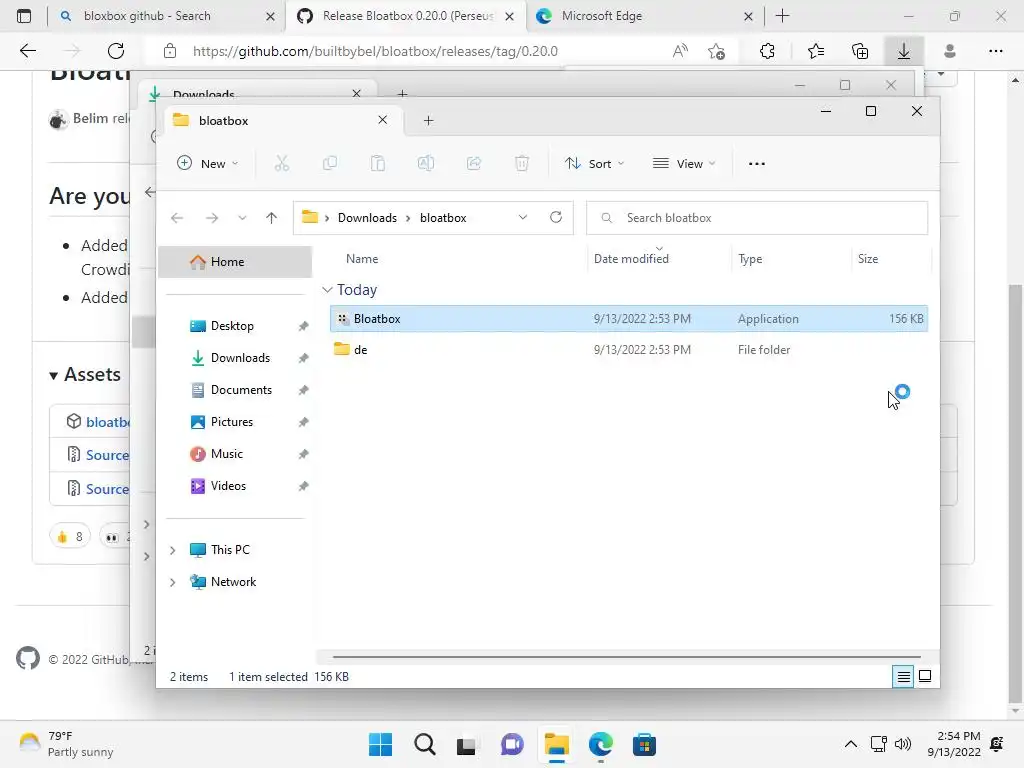Open Desktop in navigation pane
This screenshot has width=1024, height=768.
(x=232, y=326)
